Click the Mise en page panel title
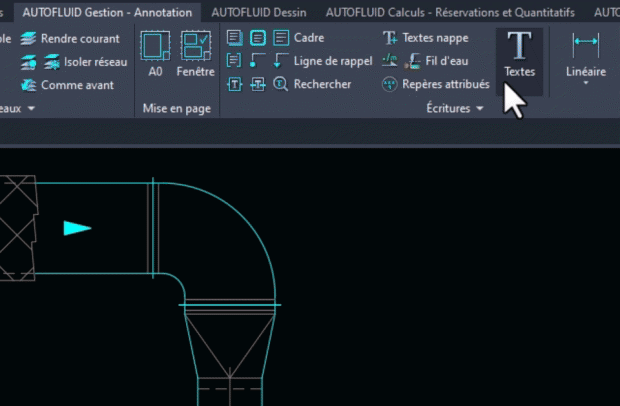 click(177, 108)
